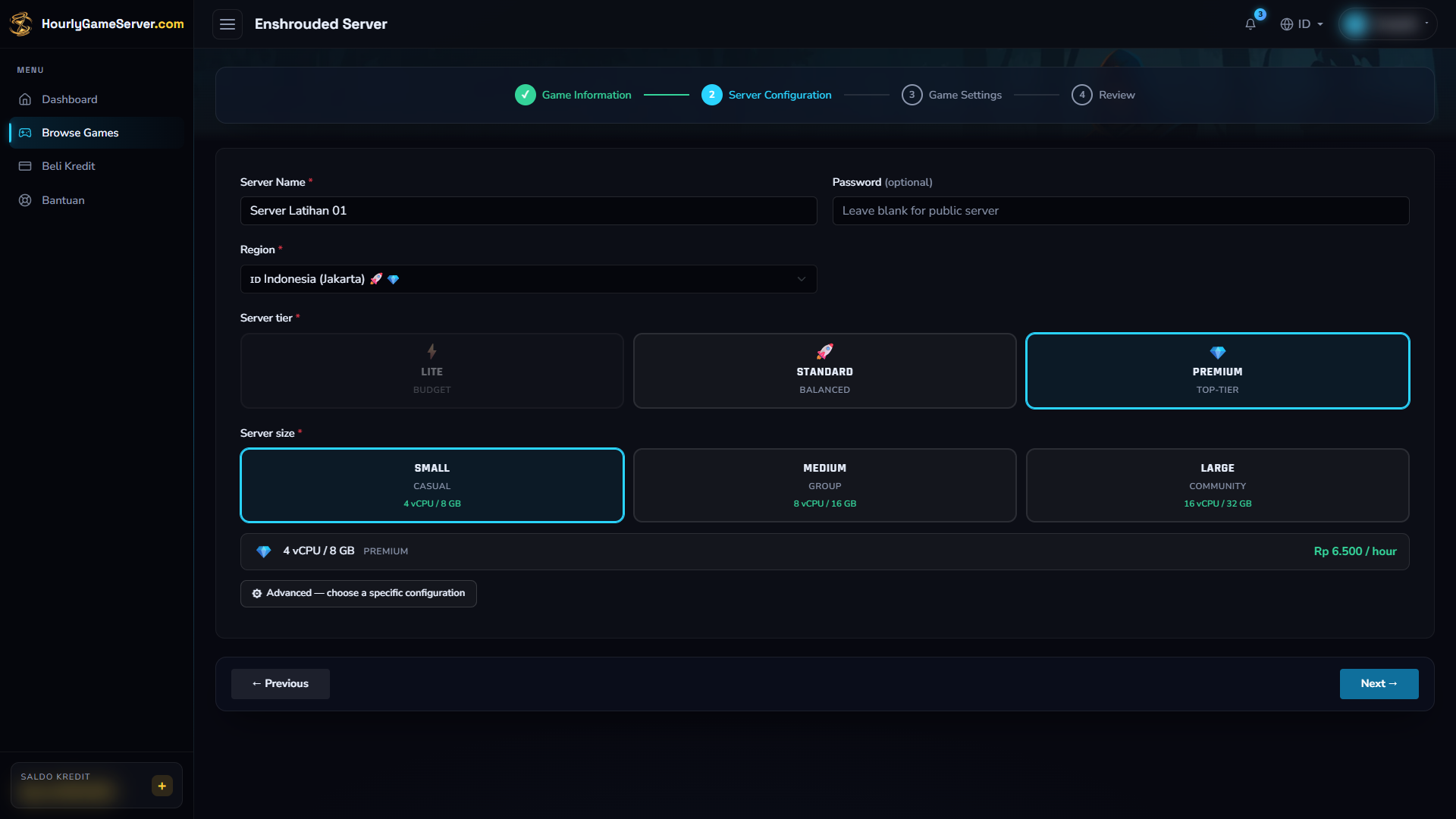Select the Standard balanced server tier
1456x819 pixels.
[825, 371]
